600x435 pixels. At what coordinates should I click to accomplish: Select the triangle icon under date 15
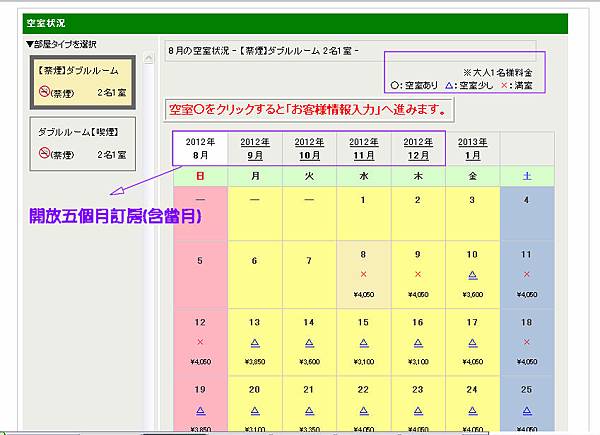(364, 343)
